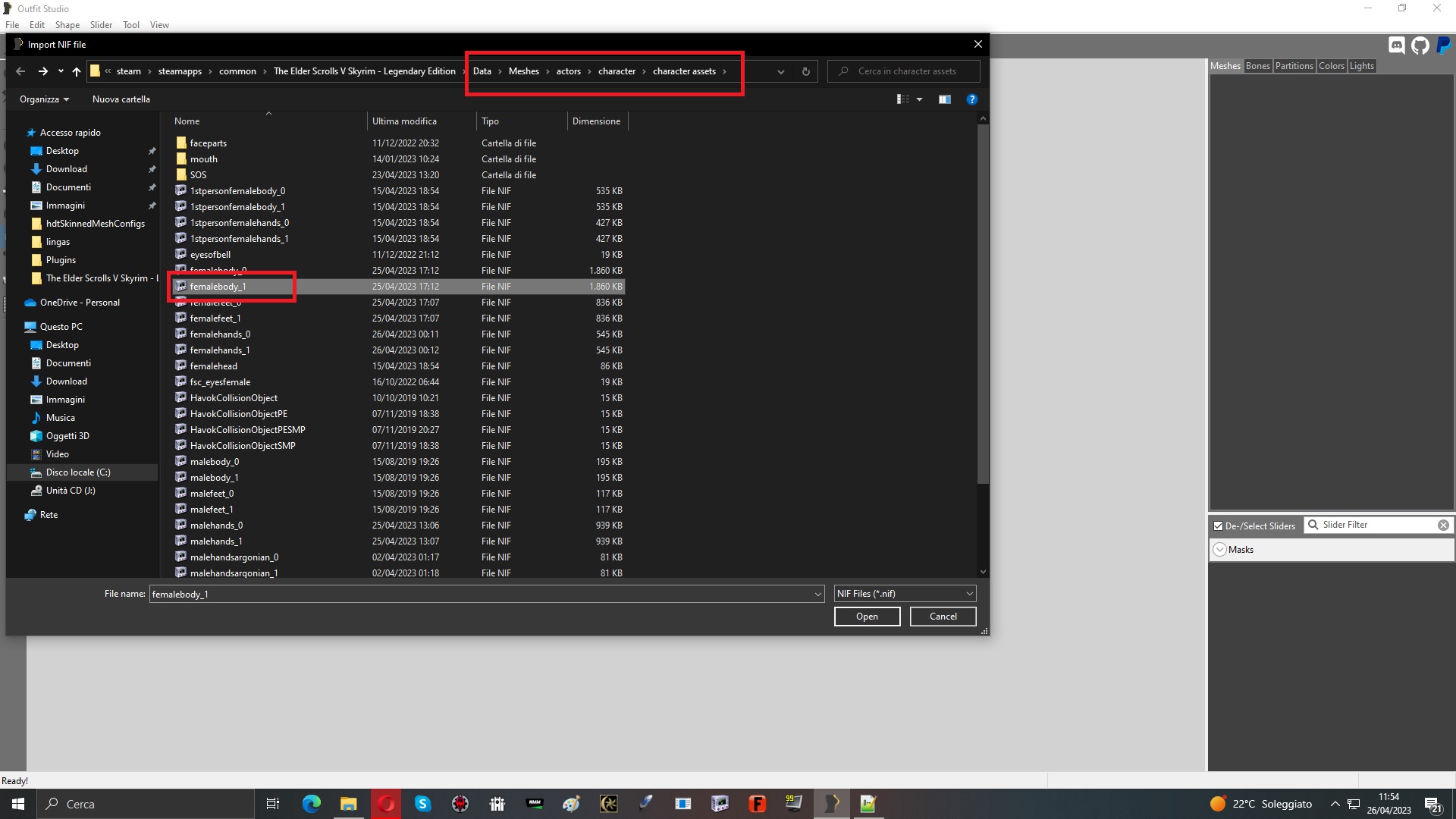1456x819 pixels.
Task: Jump to the Meshes breadcrumb folder
Action: (523, 71)
